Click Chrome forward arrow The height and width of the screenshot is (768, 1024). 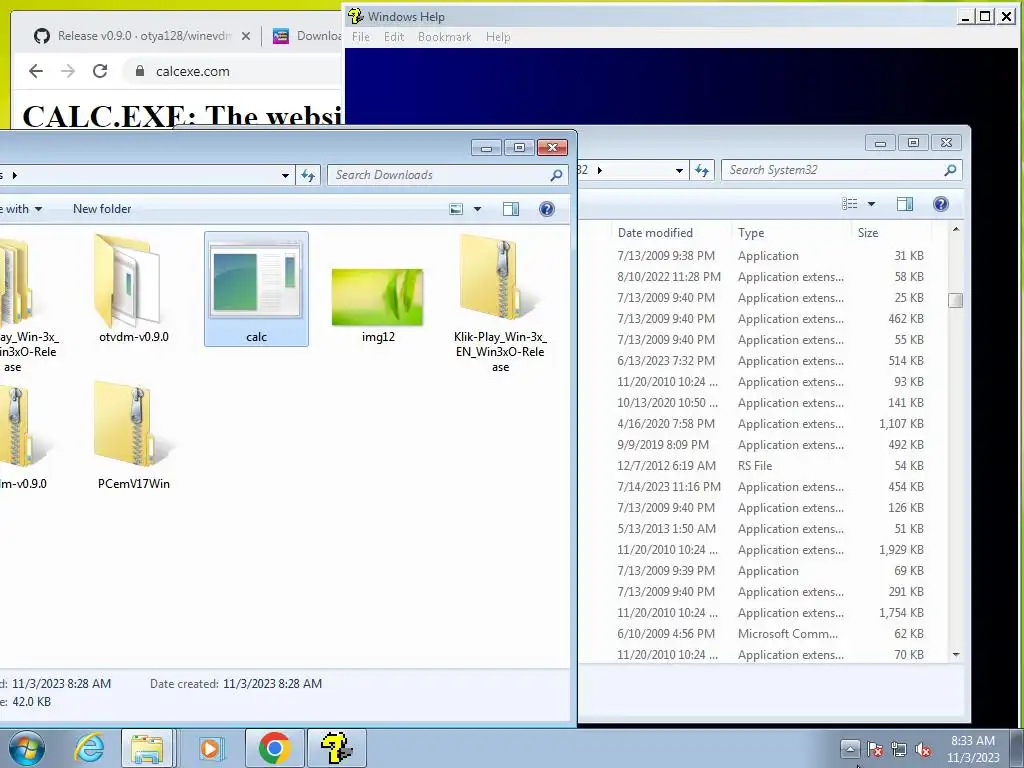click(x=68, y=71)
